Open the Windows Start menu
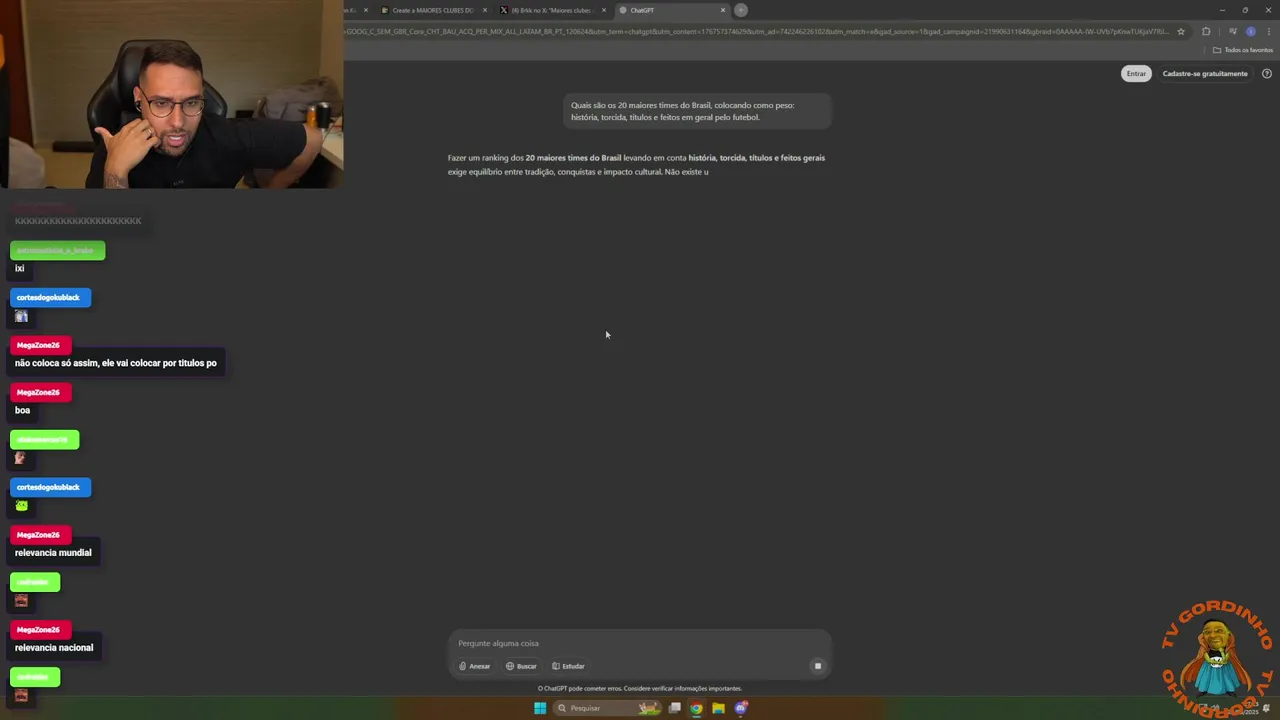The height and width of the screenshot is (720, 1280). tap(540, 708)
